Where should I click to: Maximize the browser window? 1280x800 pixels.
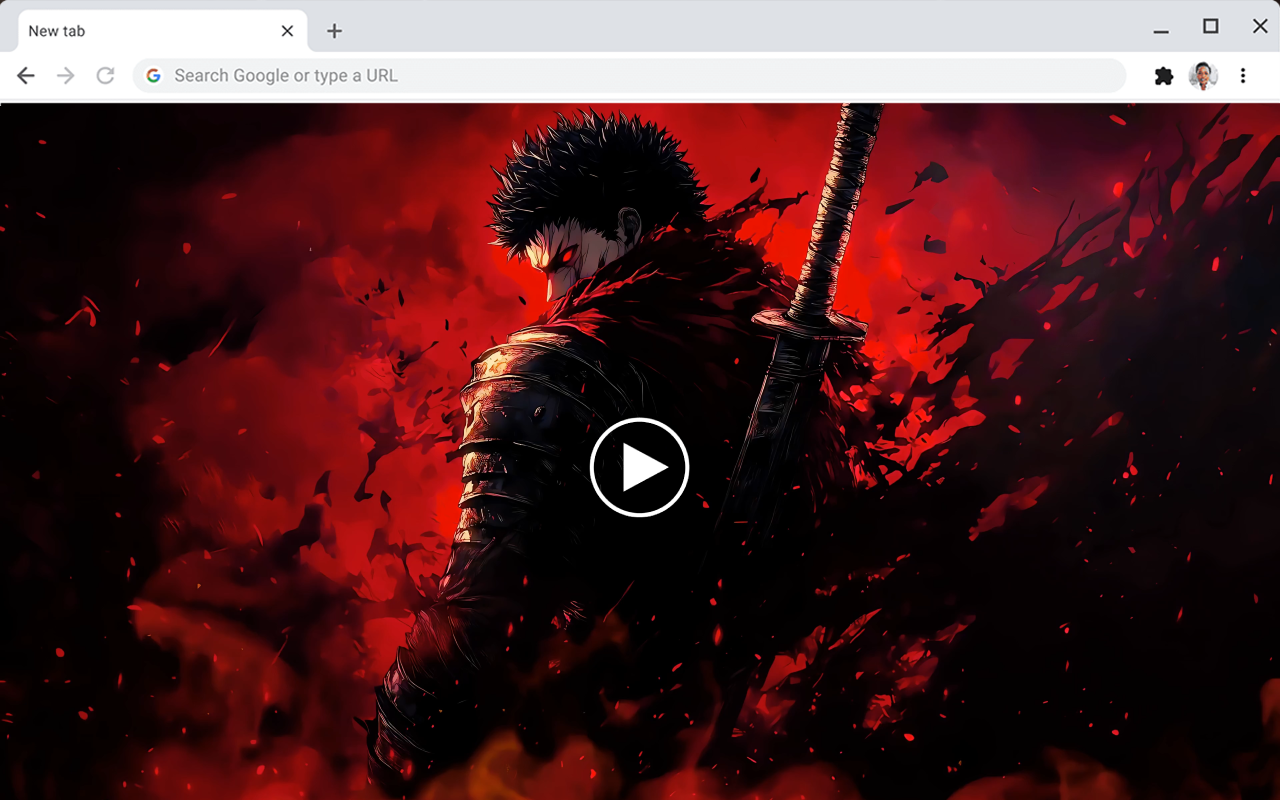1211,26
